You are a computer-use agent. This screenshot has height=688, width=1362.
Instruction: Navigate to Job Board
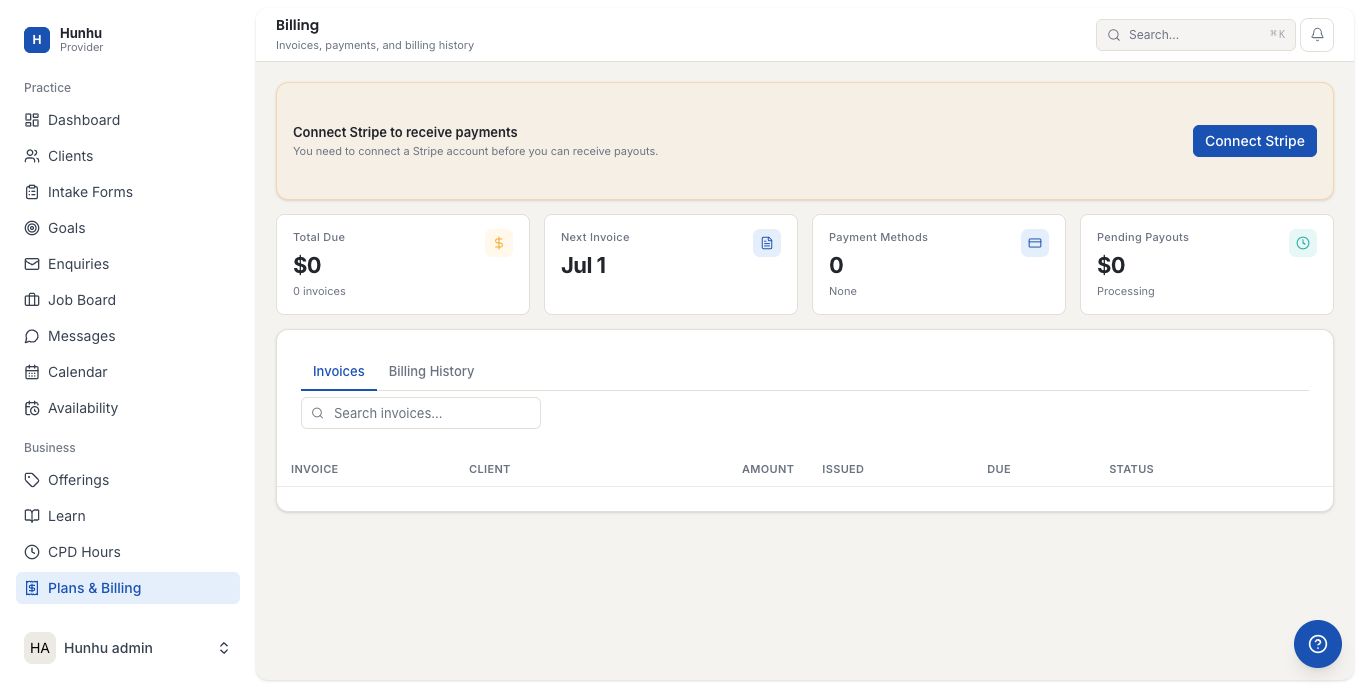click(128, 300)
